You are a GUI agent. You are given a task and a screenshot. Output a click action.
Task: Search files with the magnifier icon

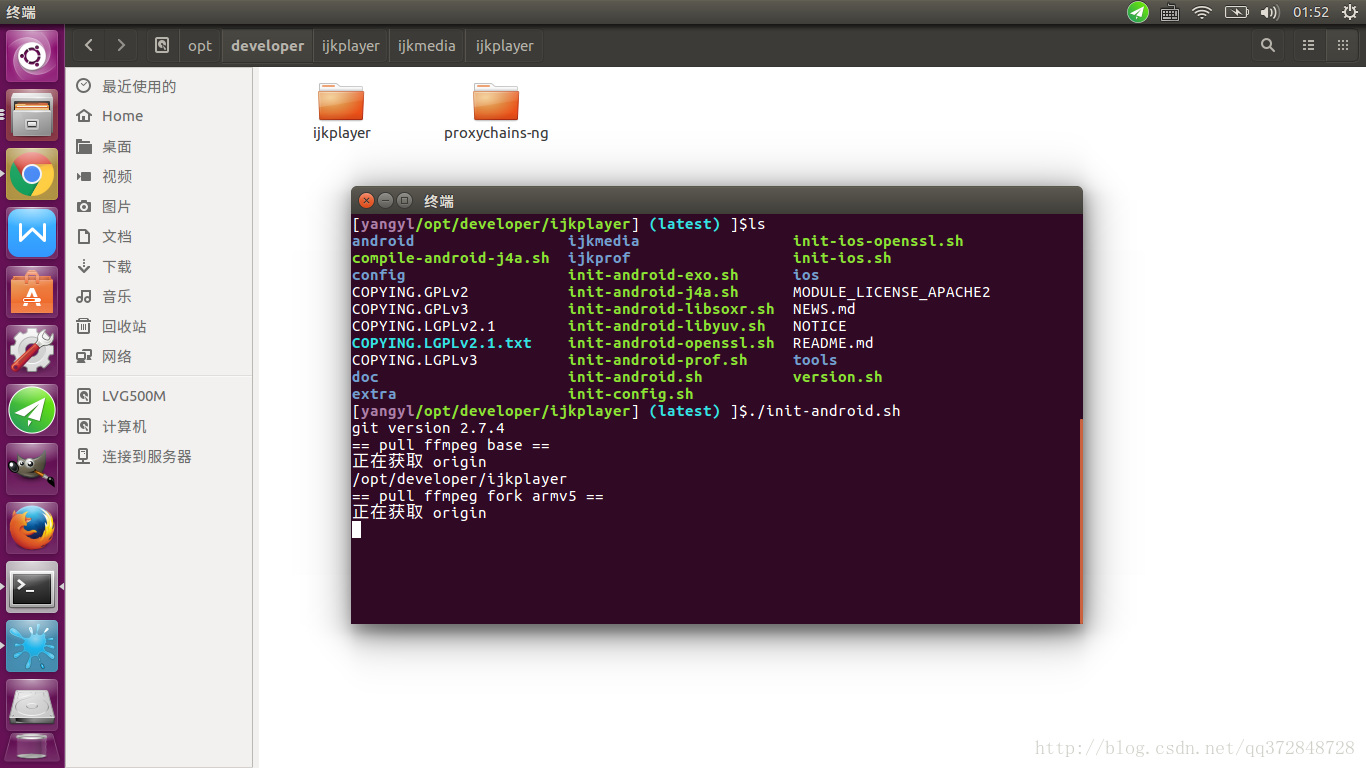[x=1268, y=45]
